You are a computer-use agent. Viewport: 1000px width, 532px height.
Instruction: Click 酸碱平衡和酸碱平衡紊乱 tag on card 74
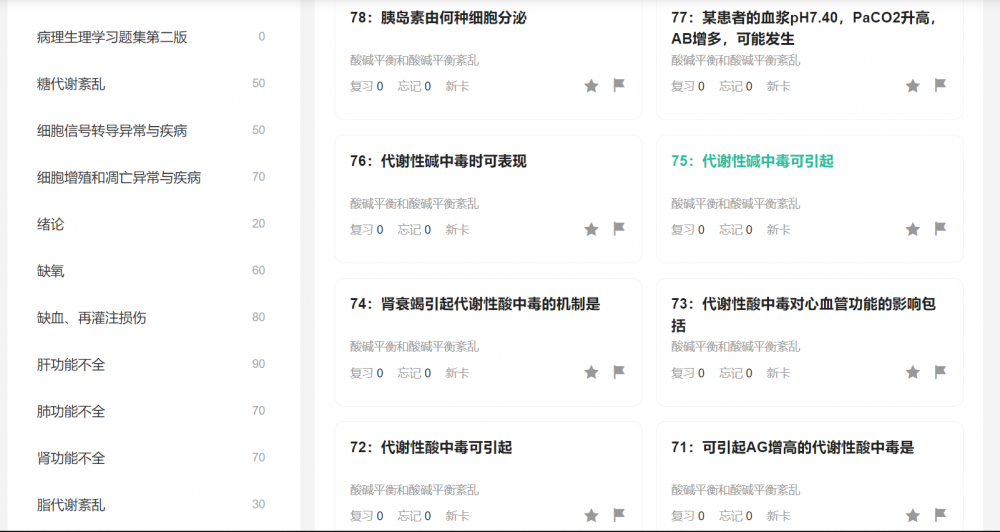[x=415, y=347]
